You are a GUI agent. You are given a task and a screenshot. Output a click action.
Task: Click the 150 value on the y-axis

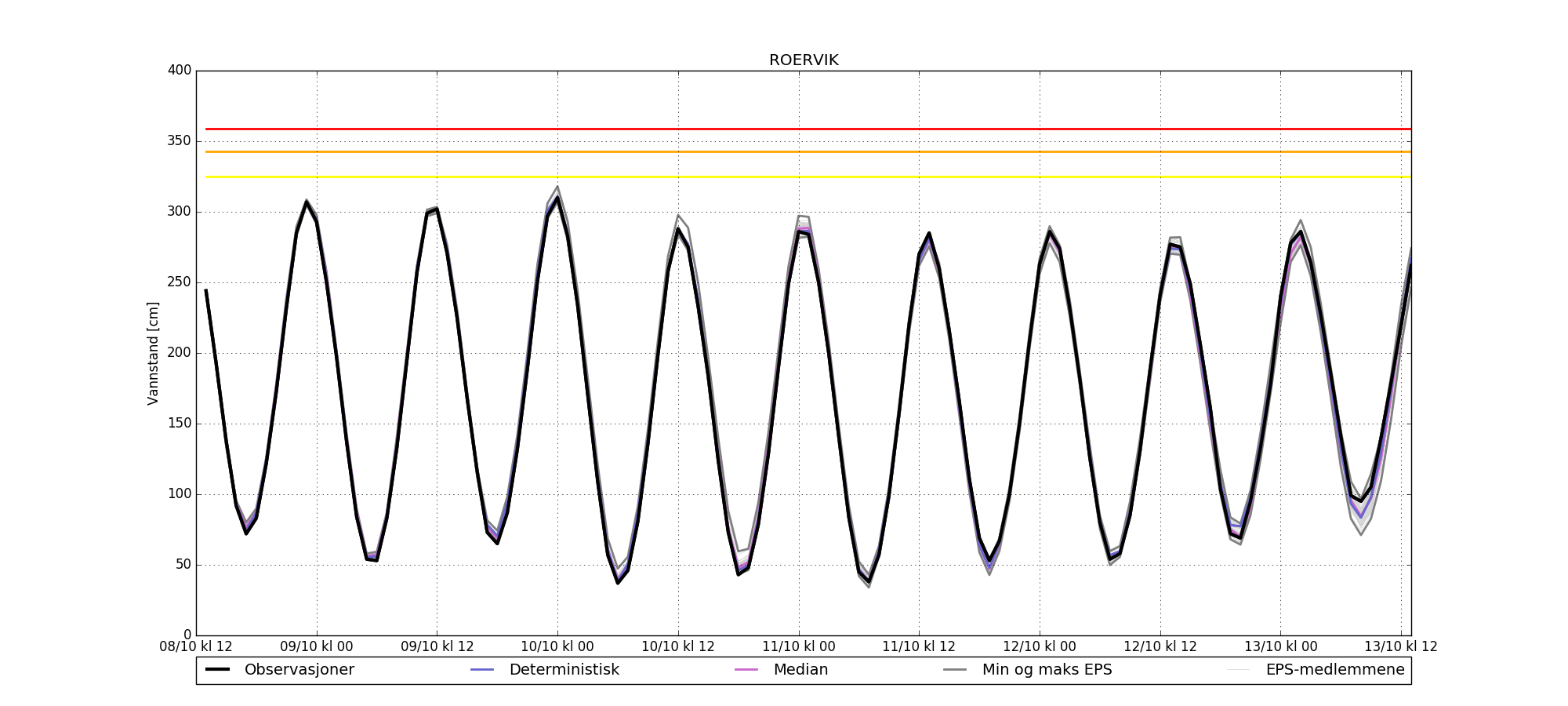(180, 424)
